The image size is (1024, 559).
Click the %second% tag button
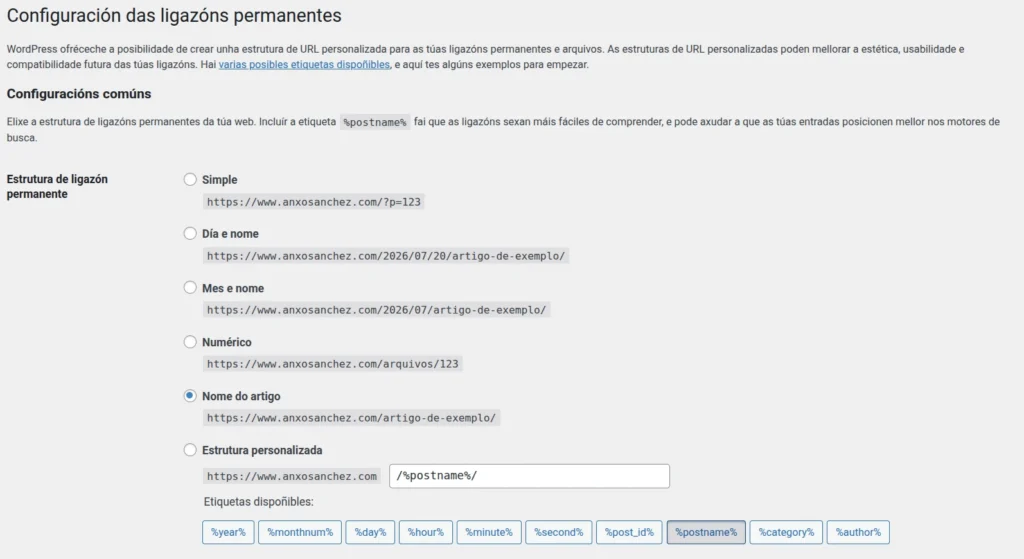[558, 532]
